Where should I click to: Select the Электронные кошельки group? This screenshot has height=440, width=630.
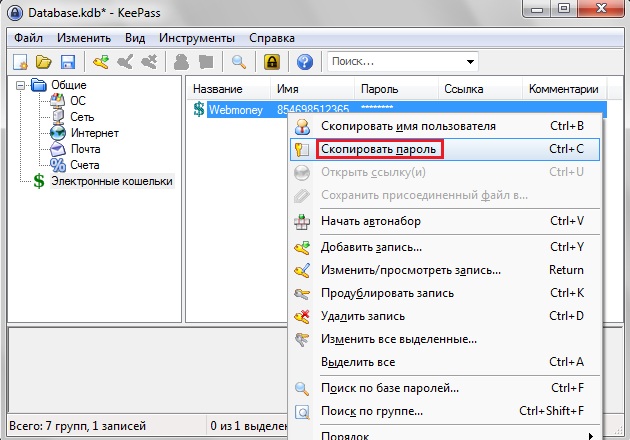pyautogui.click(x=111, y=181)
